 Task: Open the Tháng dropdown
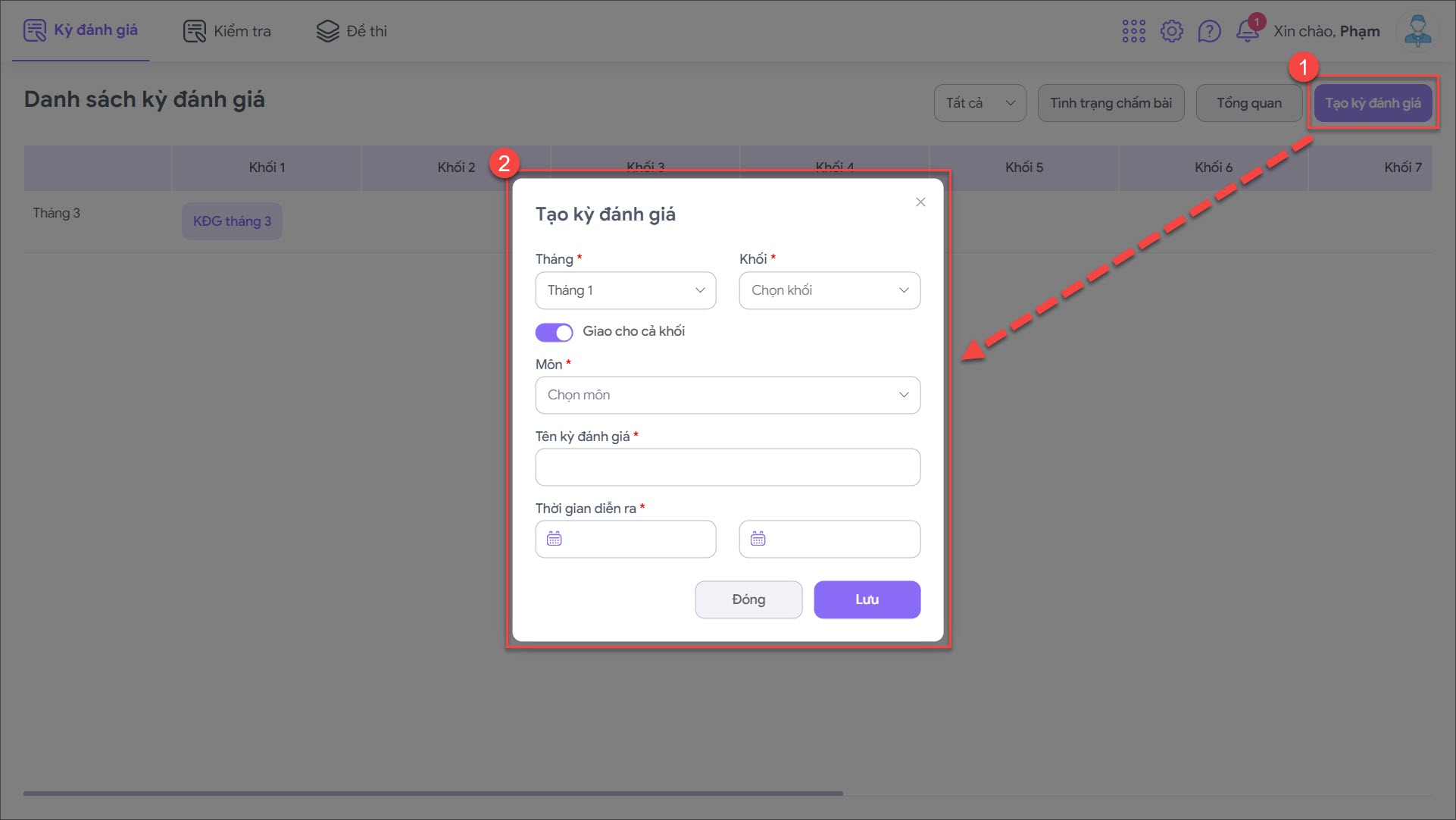[625, 290]
